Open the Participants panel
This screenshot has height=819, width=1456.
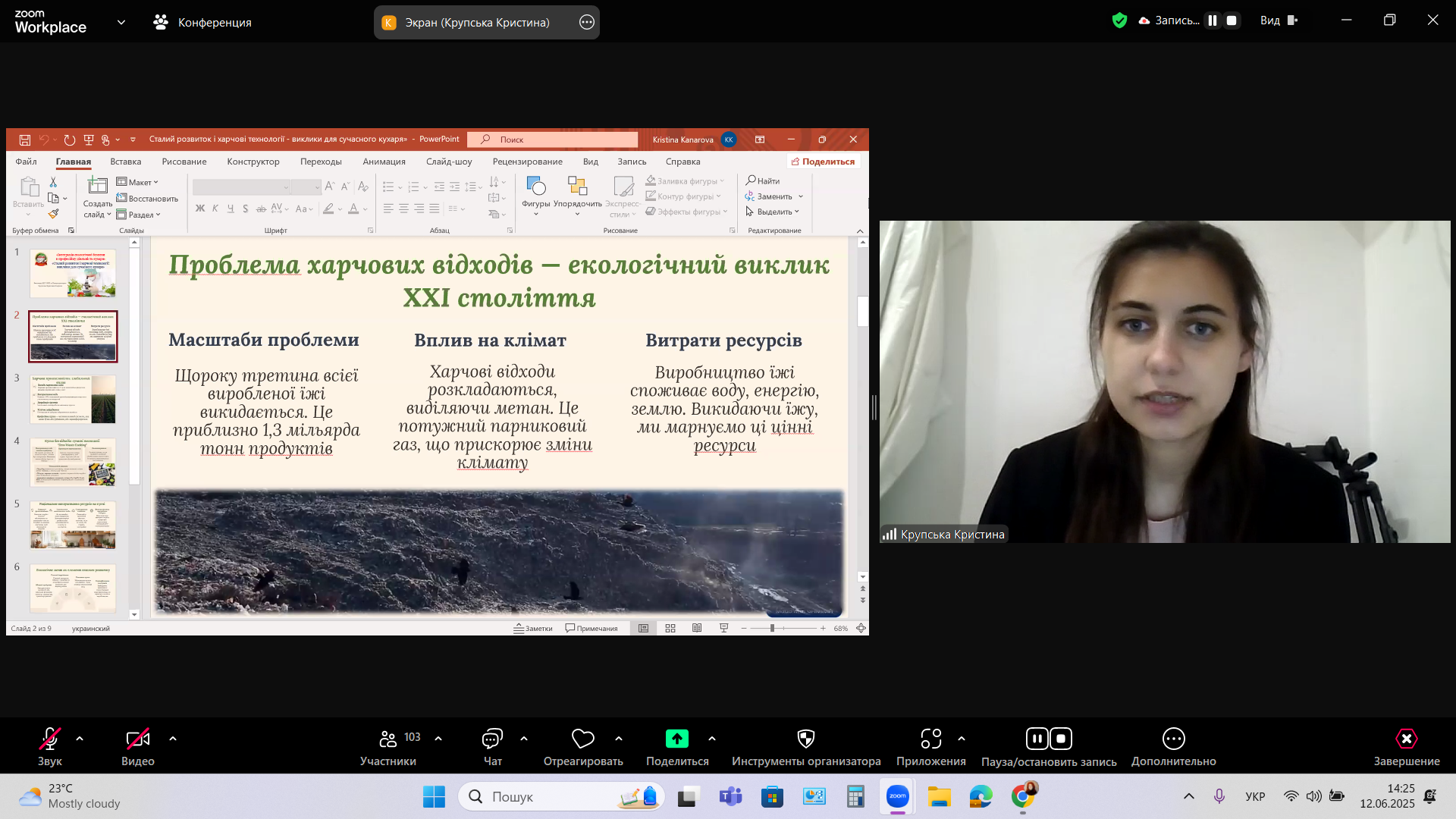pos(388,739)
